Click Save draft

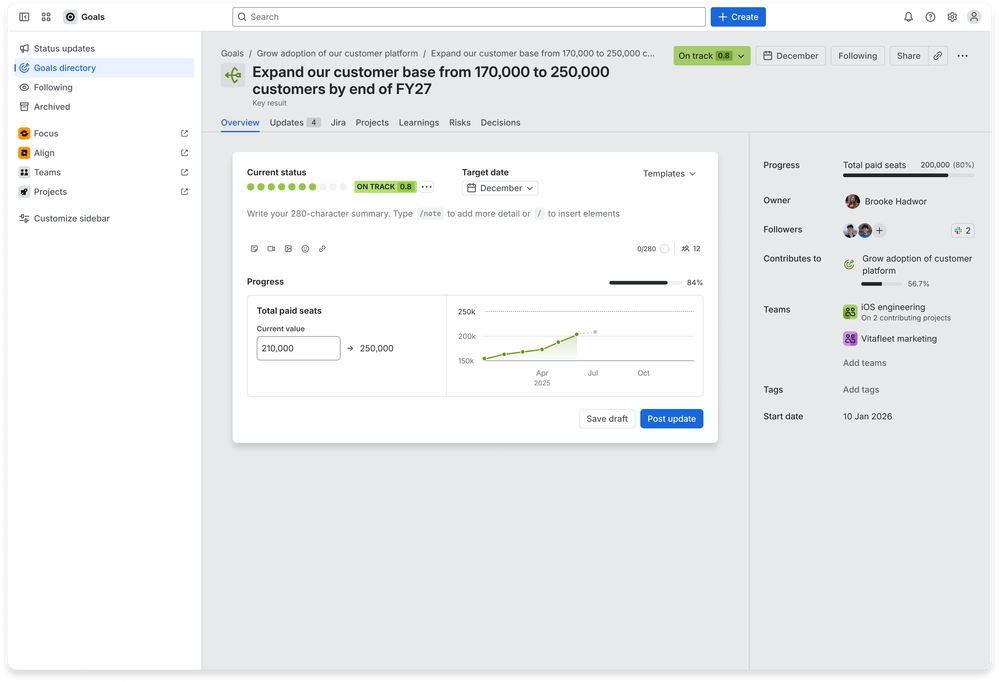607,419
